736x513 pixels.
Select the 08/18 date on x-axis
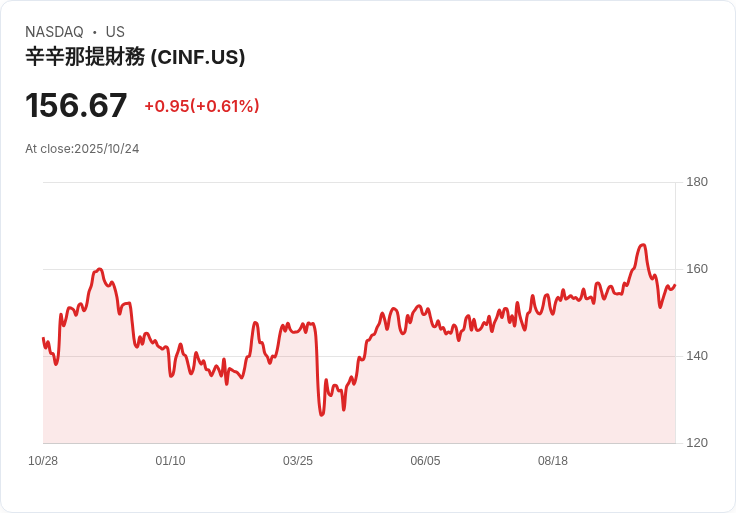pos(553,461)
